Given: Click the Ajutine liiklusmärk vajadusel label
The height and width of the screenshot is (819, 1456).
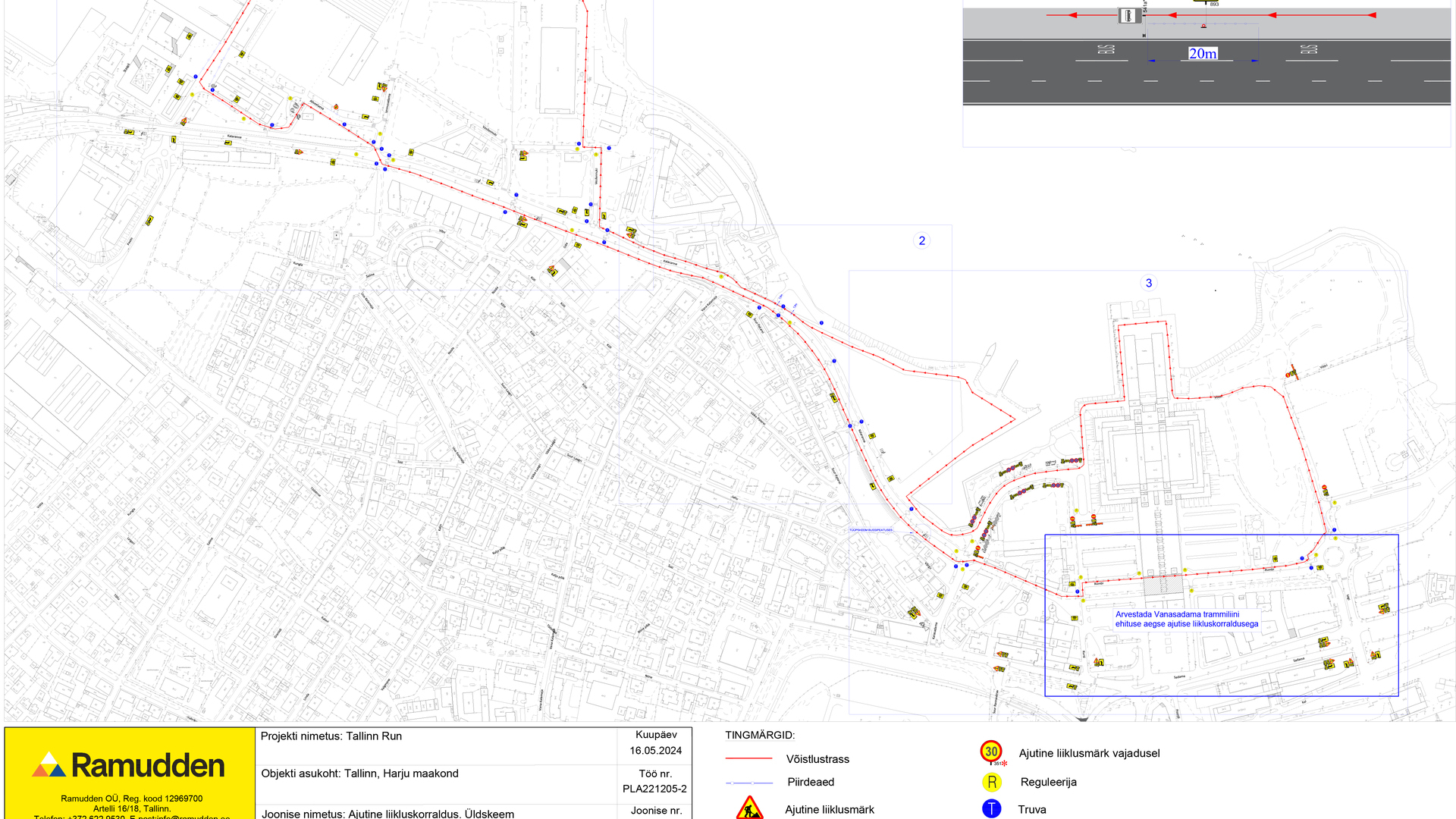Looking at the screenshot, I should [x=1089, y=753].
